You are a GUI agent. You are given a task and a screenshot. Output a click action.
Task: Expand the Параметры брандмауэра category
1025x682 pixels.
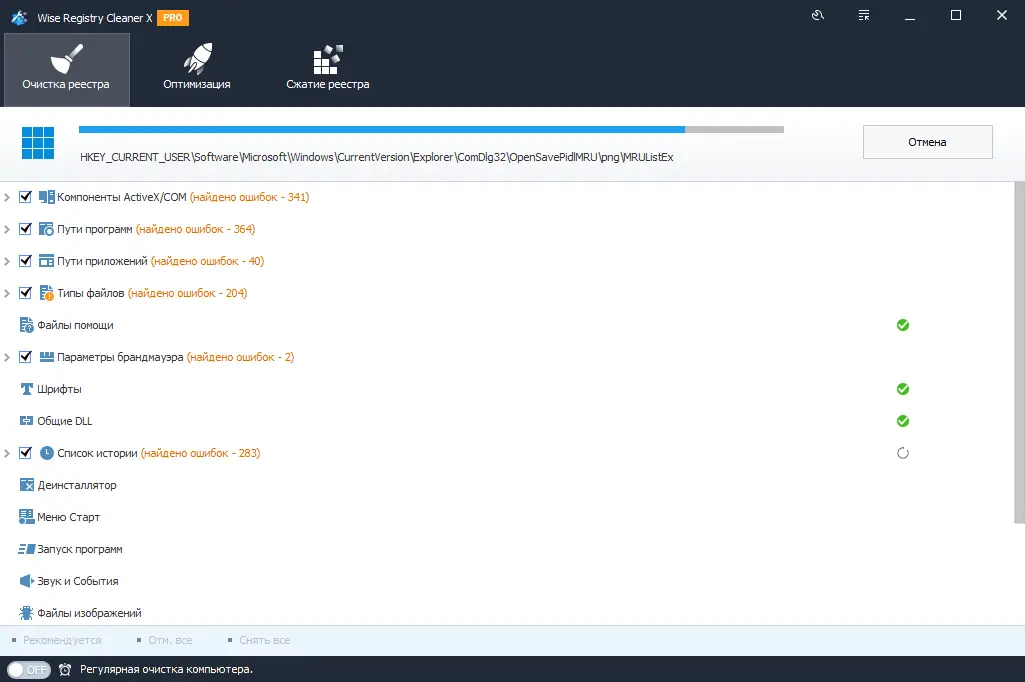pyautogui.click(x=7, y=357)
